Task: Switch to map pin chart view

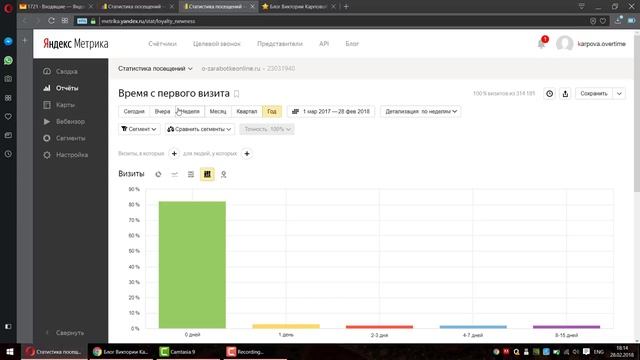Action: tap(224, 174)
